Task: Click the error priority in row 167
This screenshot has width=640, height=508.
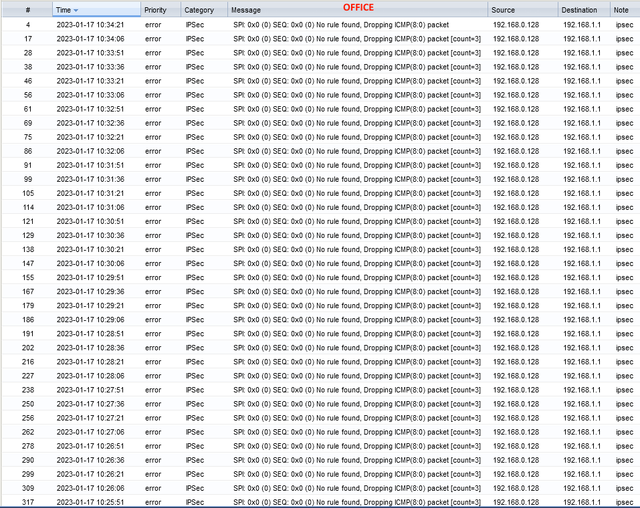Action: (153, 292)
